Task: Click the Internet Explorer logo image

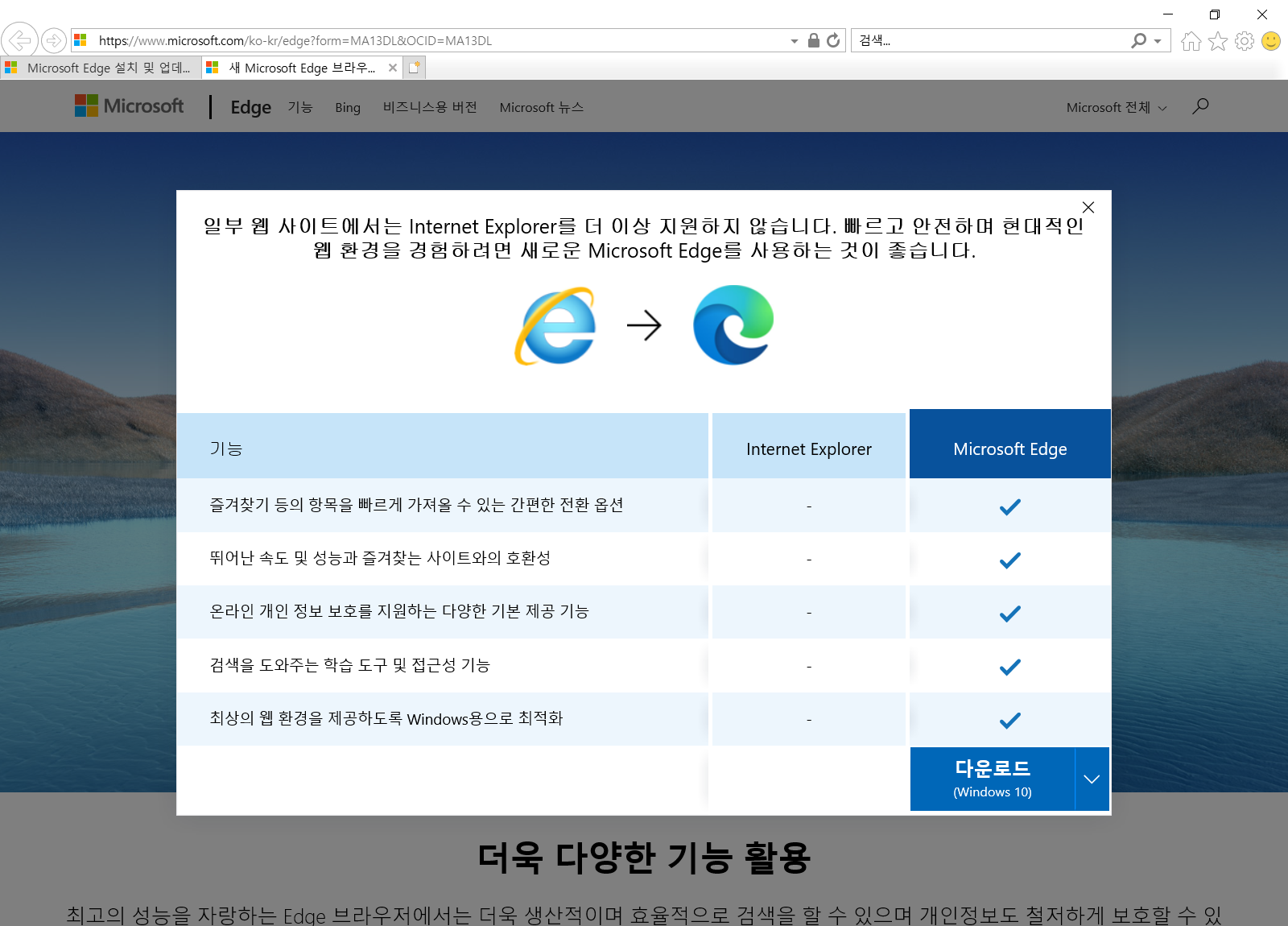Action: 555,325
